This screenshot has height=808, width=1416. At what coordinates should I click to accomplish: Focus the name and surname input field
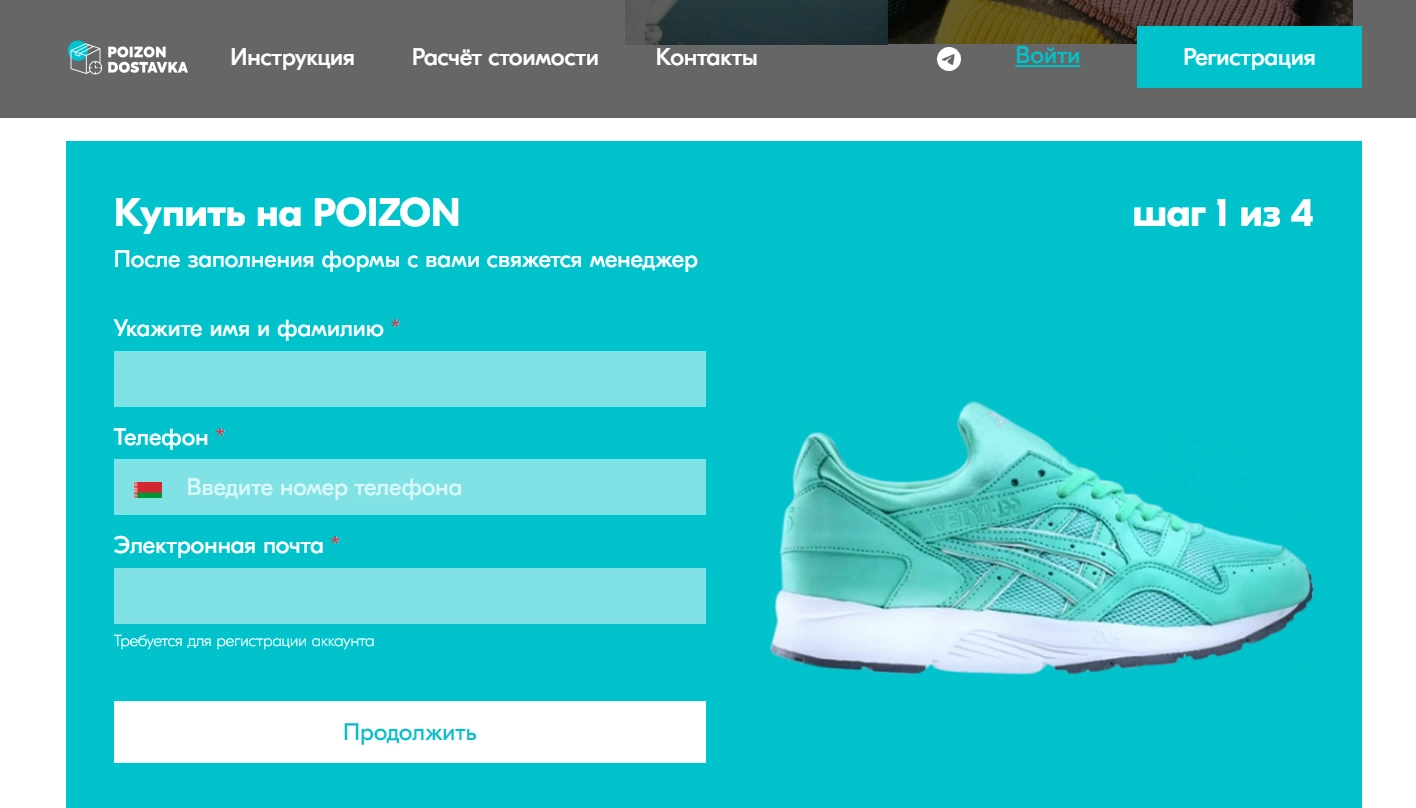(x=410, y=379)
